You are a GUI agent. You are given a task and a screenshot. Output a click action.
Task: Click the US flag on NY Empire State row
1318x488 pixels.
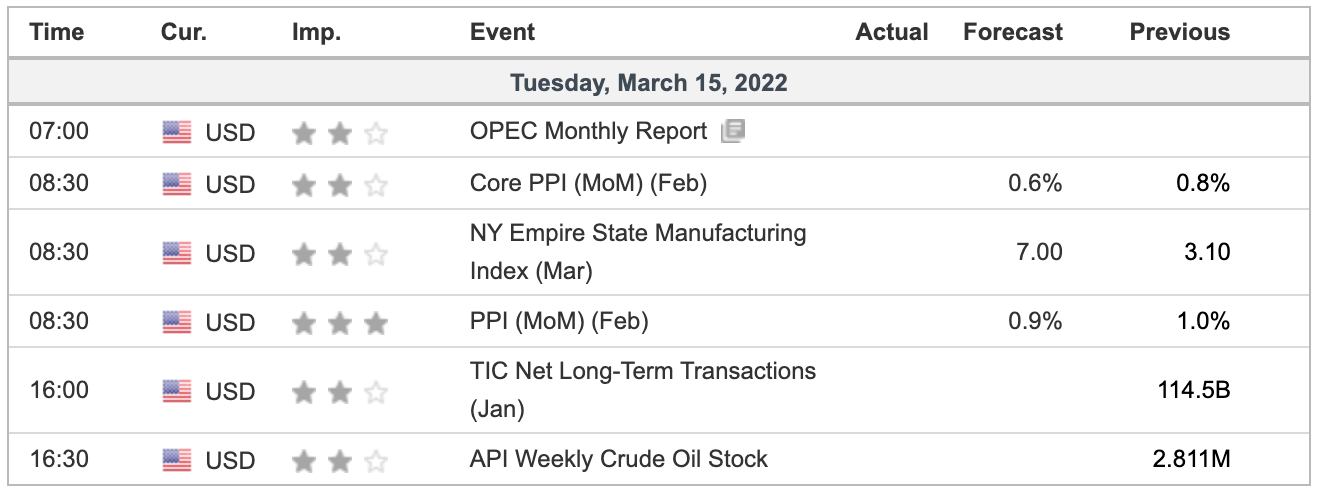(177, 253)
